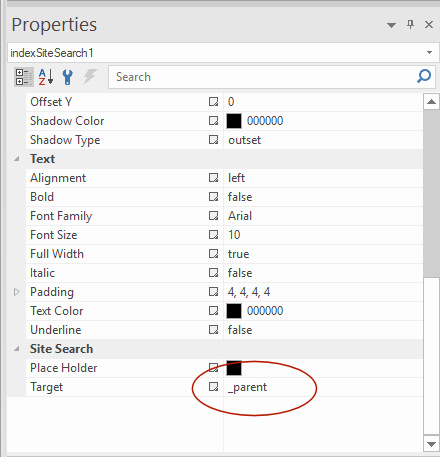Click the marker box beside Target

(213, 387)
